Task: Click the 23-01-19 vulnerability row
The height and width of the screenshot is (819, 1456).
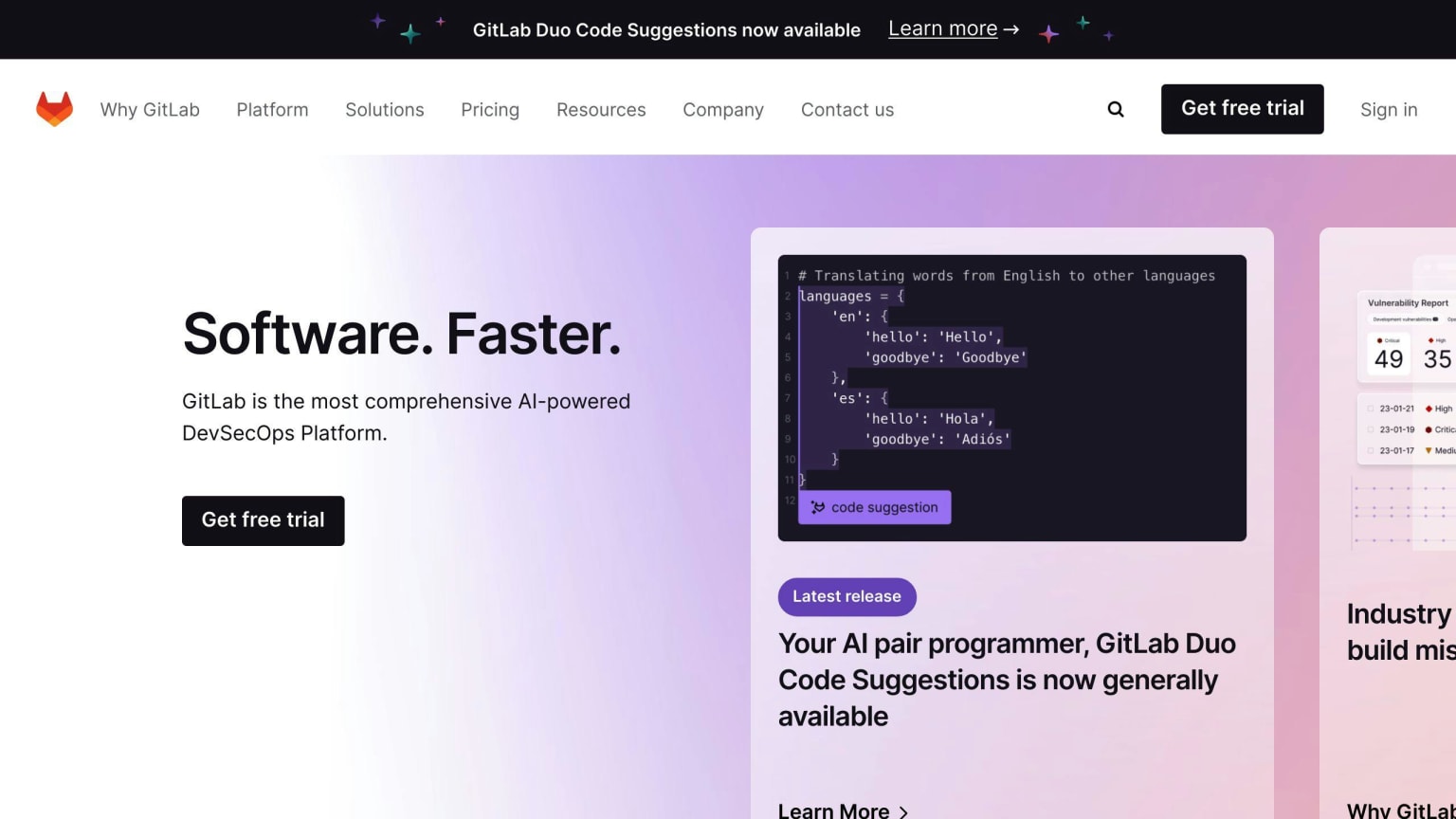Action: pyautogui.click(x=1410, y=429)
